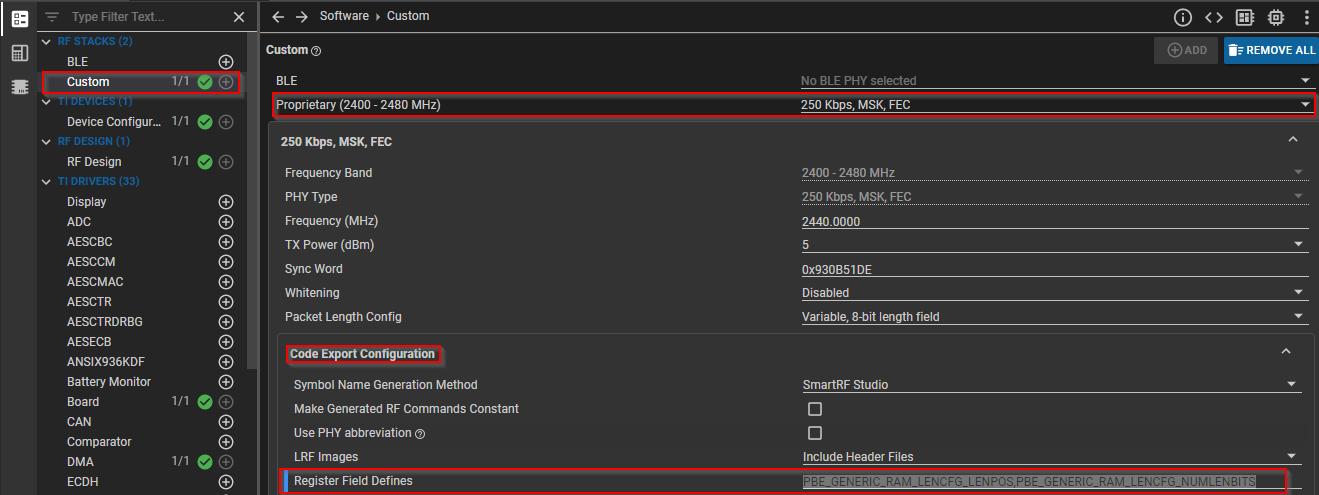
Task: Add an AESCCM driver instance
Action: point(226,262)
